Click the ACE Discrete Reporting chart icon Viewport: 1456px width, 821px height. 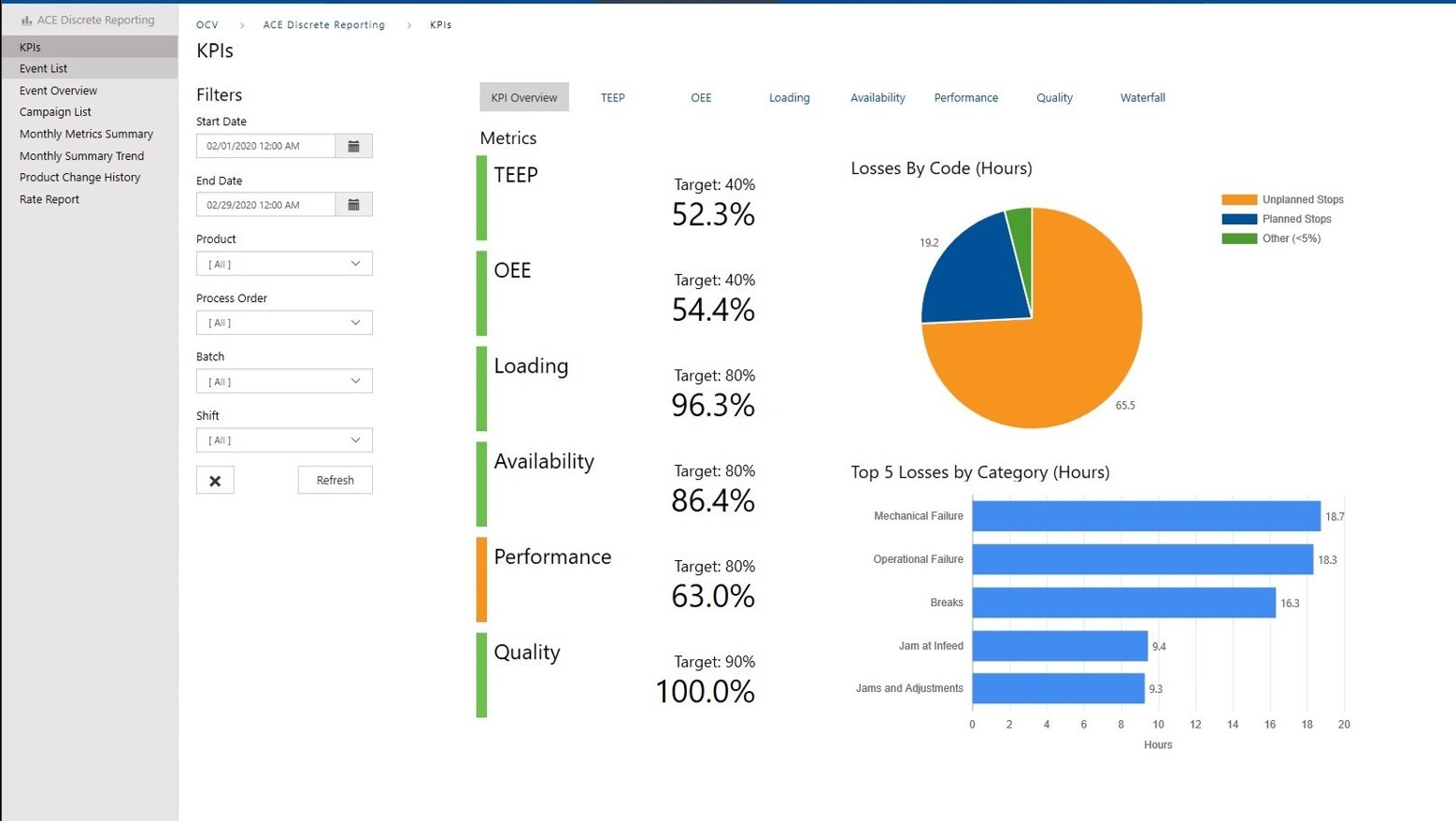click(26, 21)
